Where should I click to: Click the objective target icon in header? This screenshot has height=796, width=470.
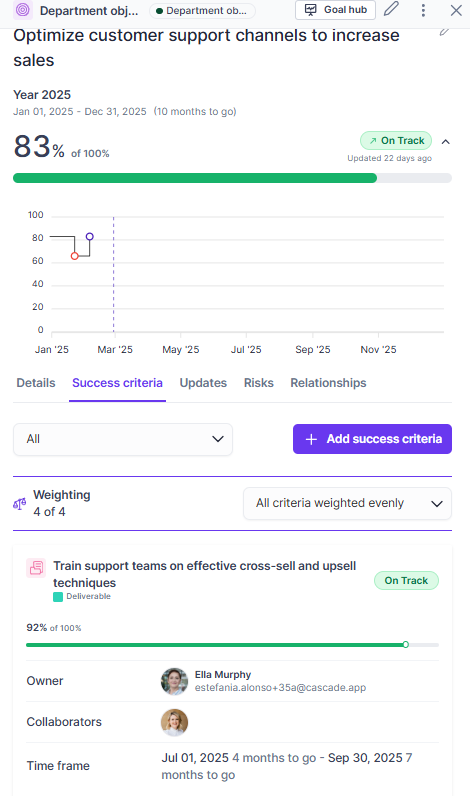click(23, 10)
